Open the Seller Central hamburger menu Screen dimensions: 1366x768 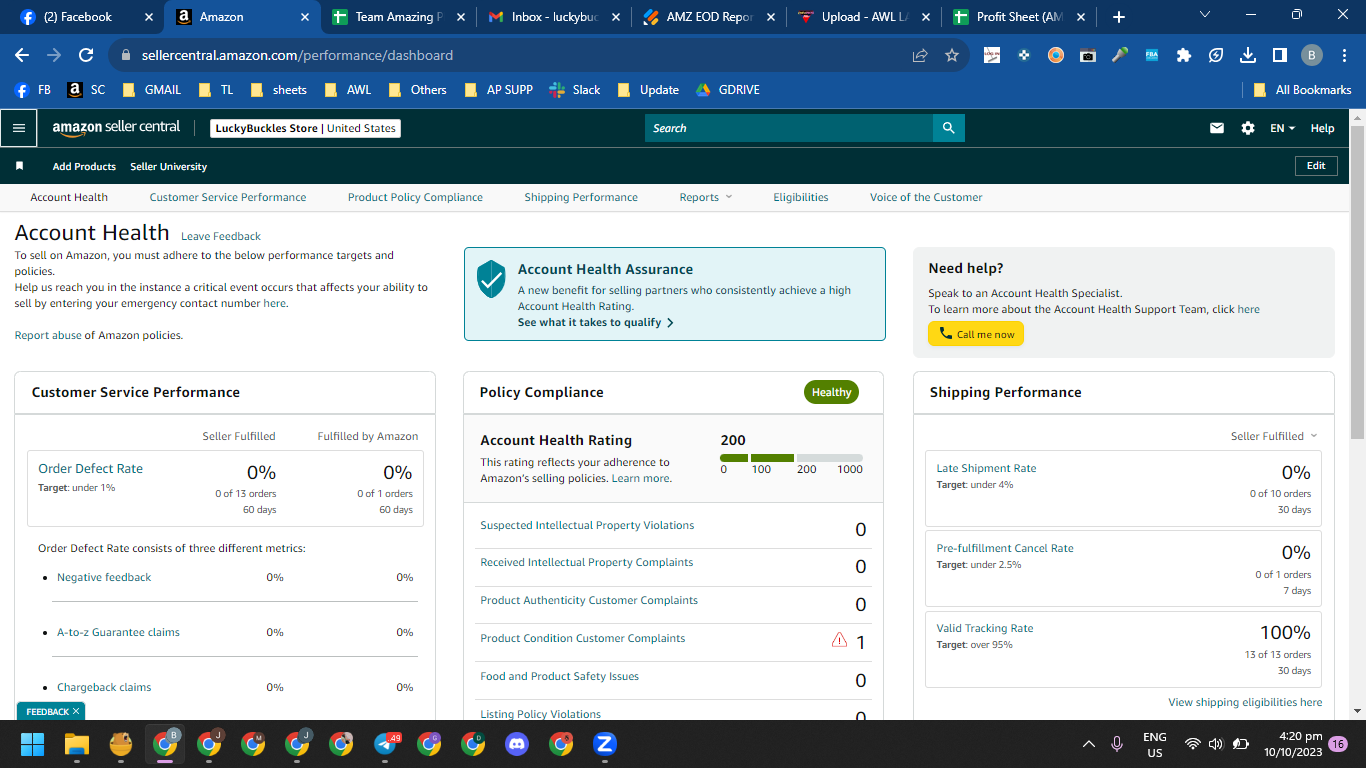pyautogui.click(x=18, y=128)
